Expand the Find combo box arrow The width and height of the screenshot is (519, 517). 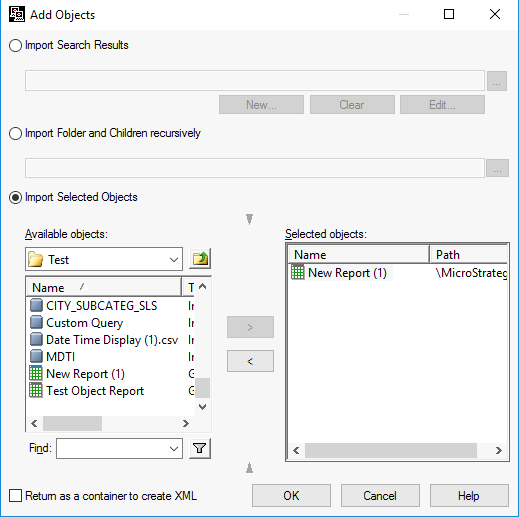tap(174, 449)
